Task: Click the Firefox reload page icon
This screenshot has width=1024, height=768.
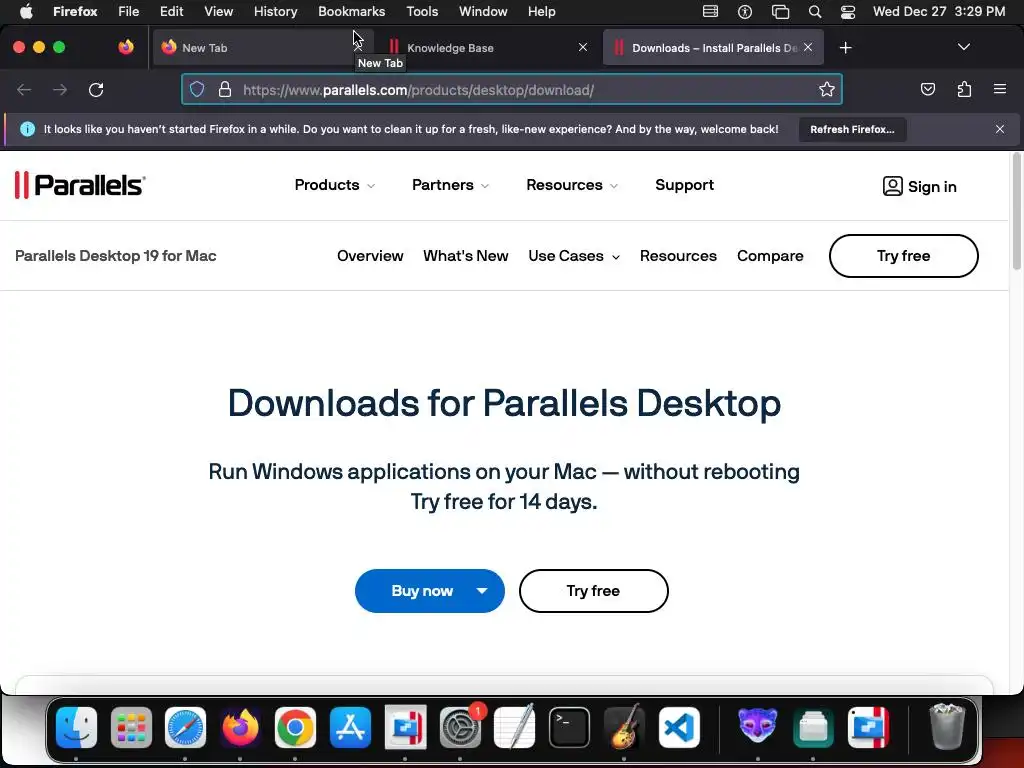Action: (96, 89)
